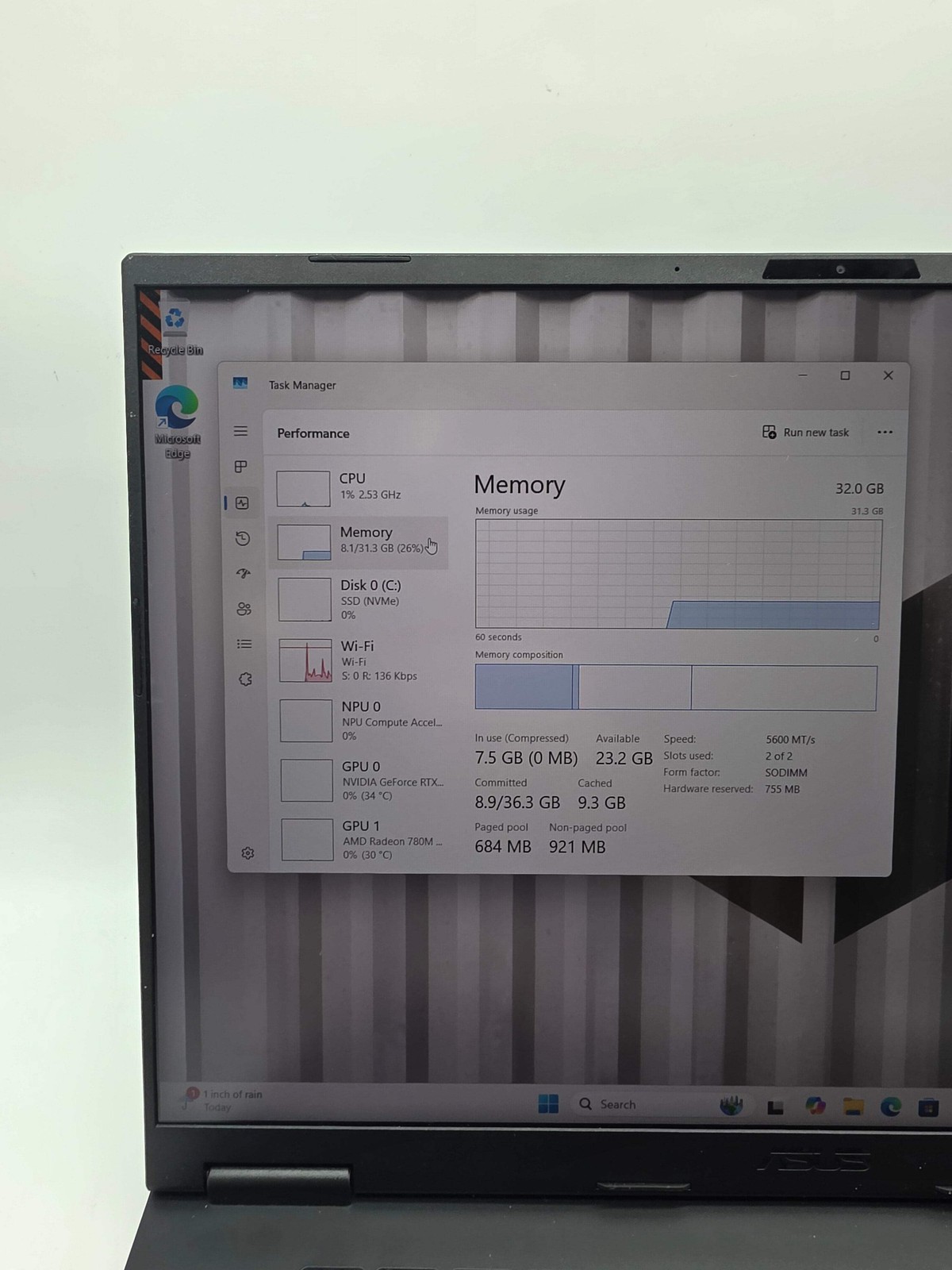
Task: Click the In use value 7.5 GB (0 MB)
Action: (x=526, y=758)
